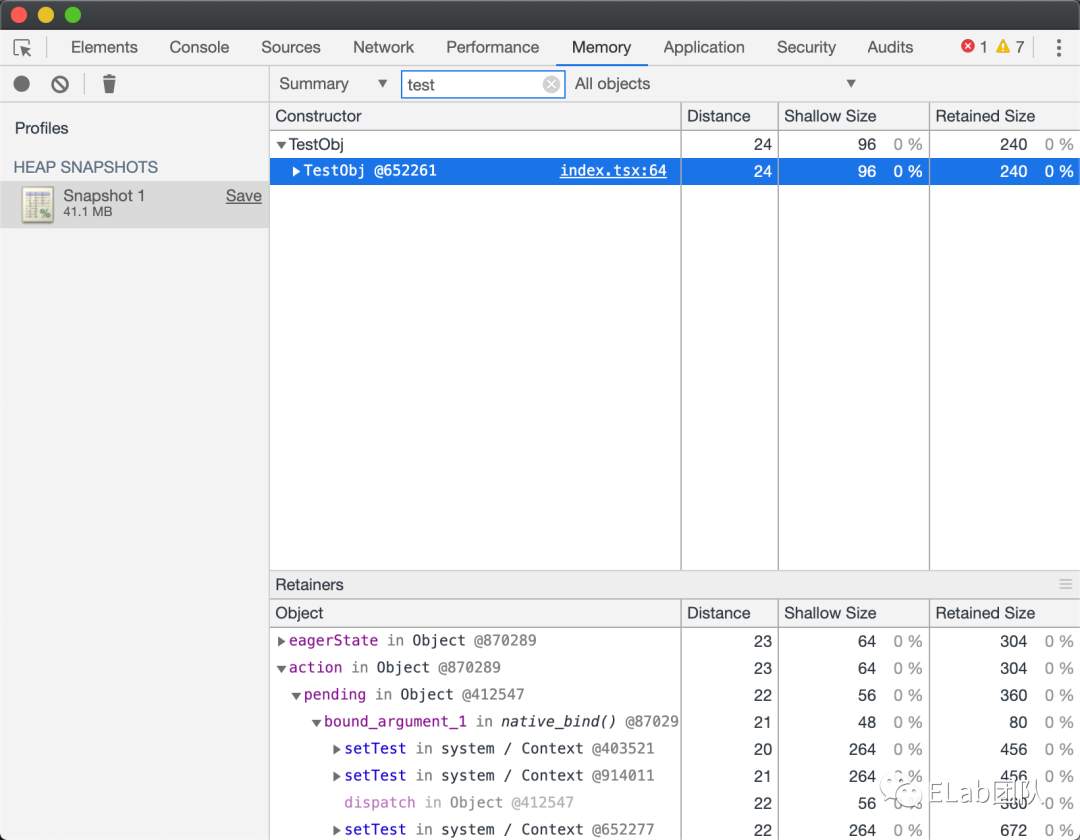
Task: Clear all profiles icon
Action: pos(60,84)
